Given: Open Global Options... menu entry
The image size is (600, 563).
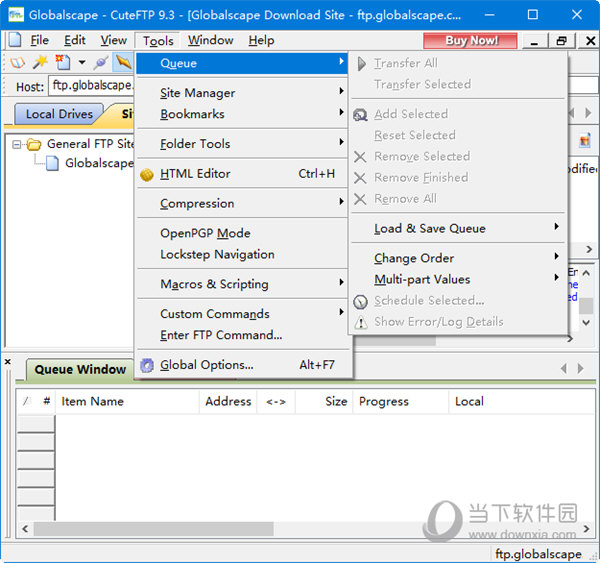Looking at the screenshot, I should [x=242, y=365].
